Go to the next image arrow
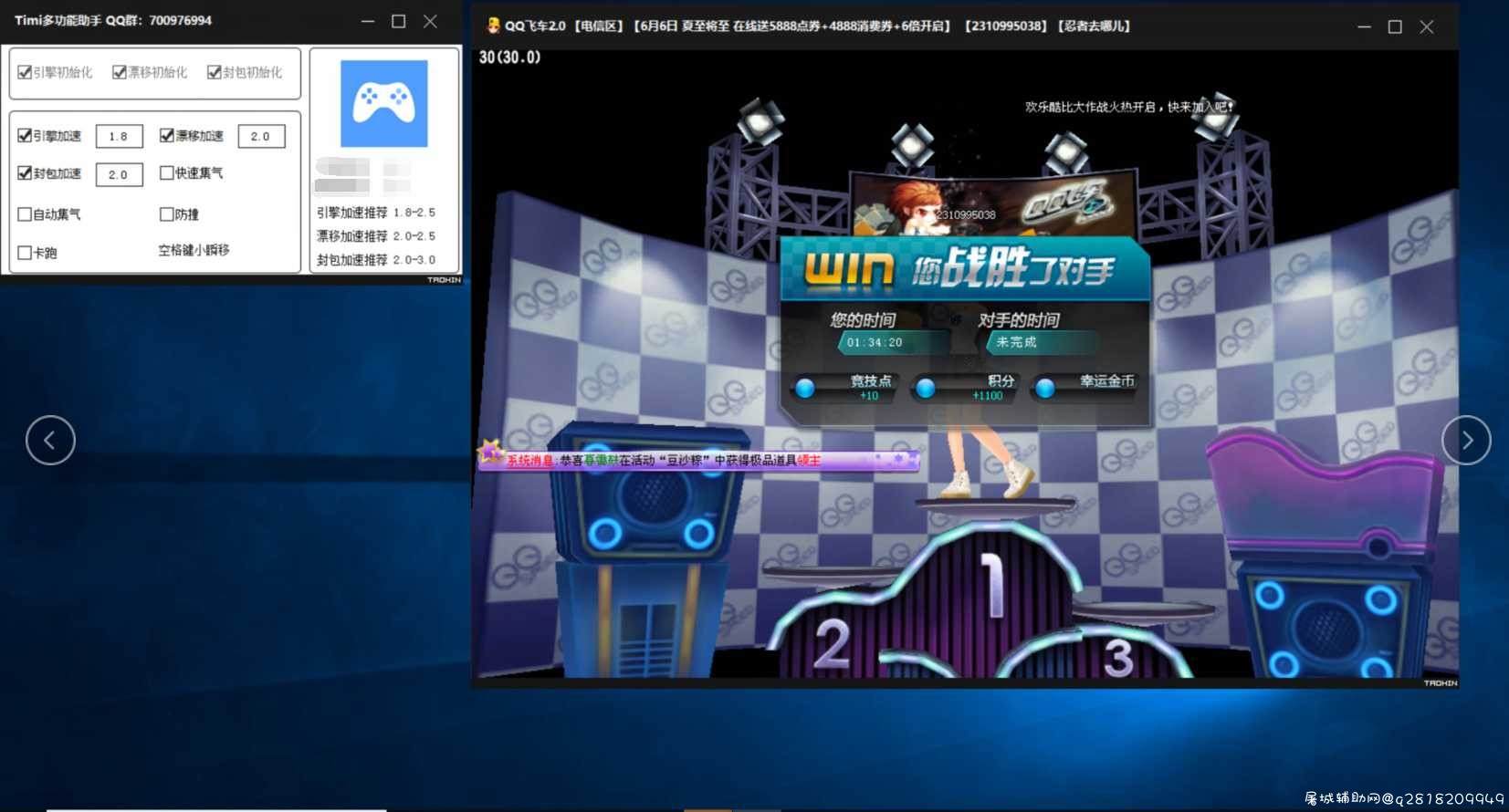This screenshot has height=812, width=1509. (1466, 440)
